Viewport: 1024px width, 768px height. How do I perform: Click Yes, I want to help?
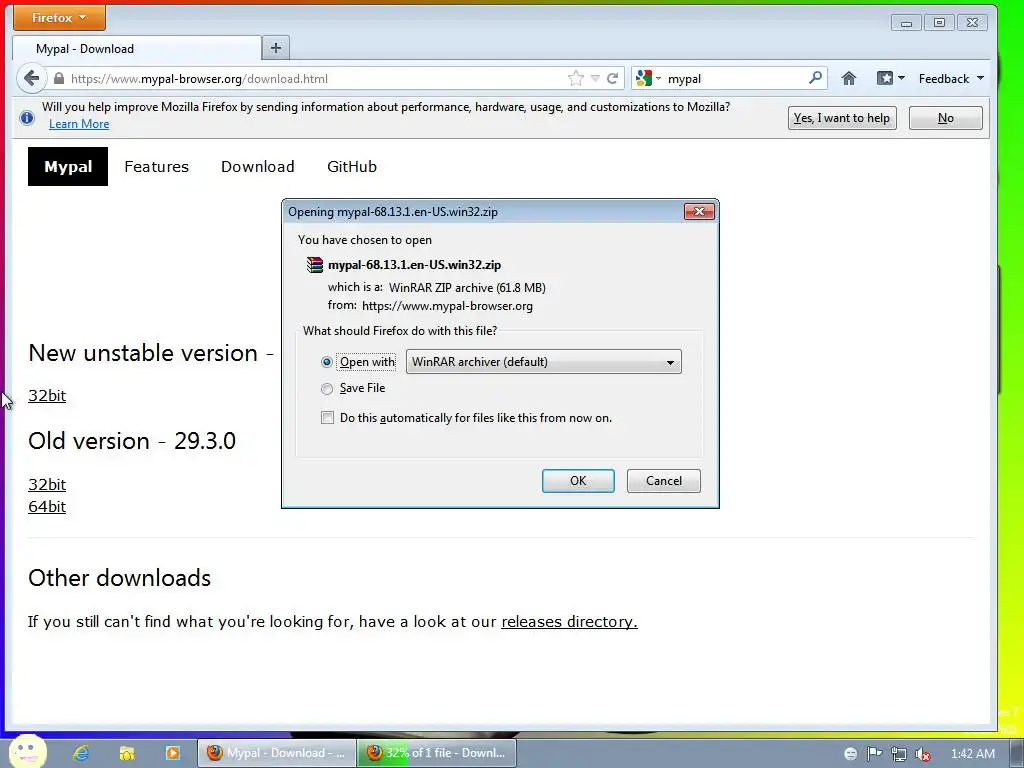842,118
